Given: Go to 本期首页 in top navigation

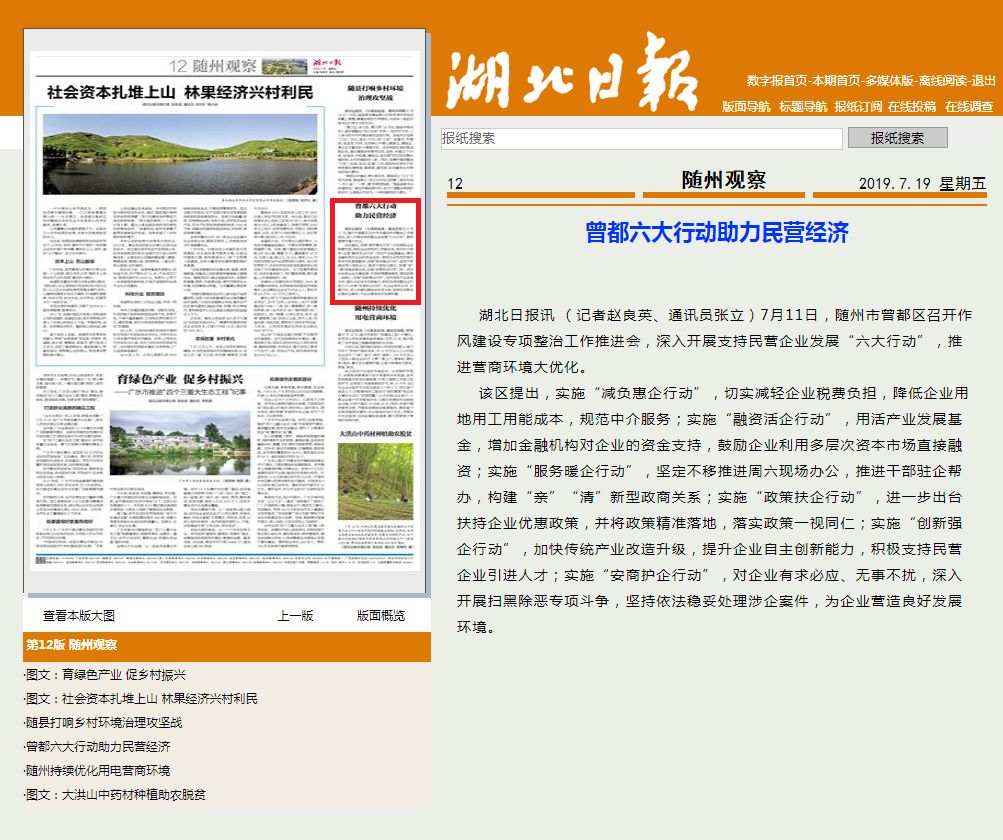Looking at the screenshot, I should [x=836, y=81].
